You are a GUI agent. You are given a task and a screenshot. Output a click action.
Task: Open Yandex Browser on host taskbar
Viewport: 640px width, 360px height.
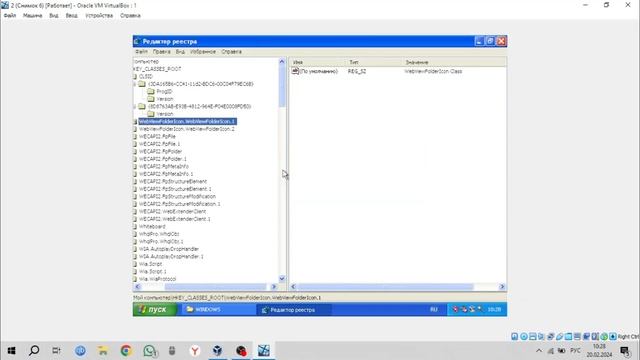pyautogui.click(x=195, y=350)
